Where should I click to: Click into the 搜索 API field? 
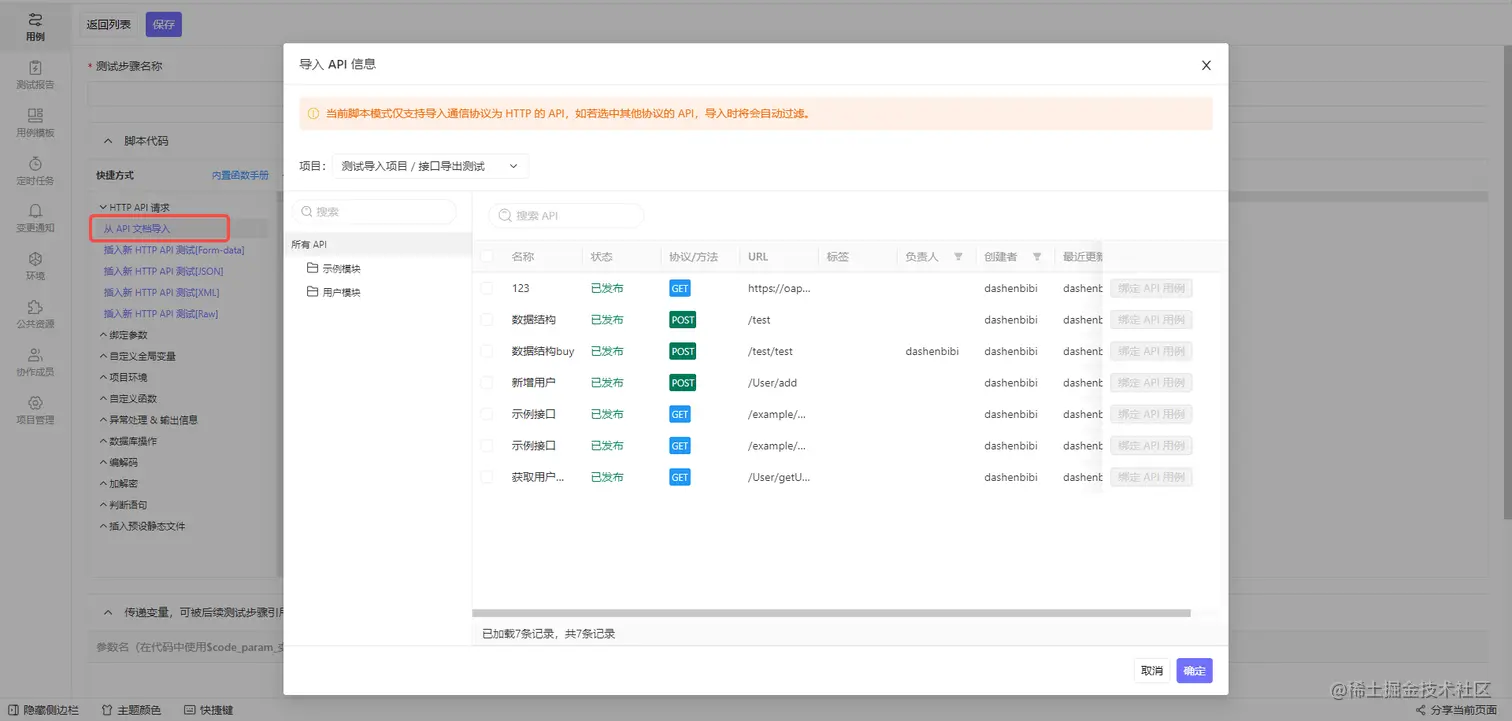566,215
